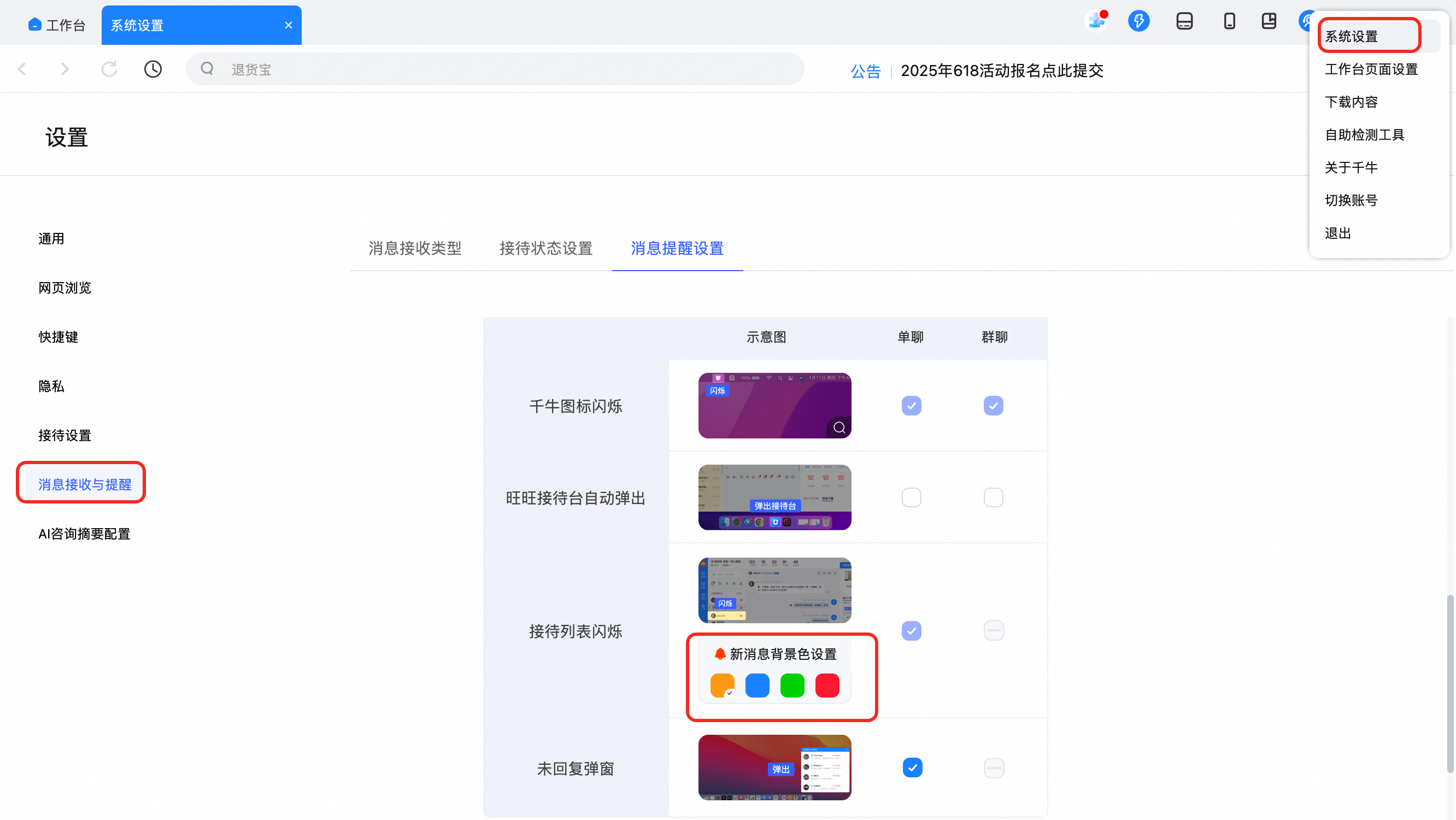Click 退出 to quit
This screenshot has height=820, width=1456.
click(x=1338, y=233)
